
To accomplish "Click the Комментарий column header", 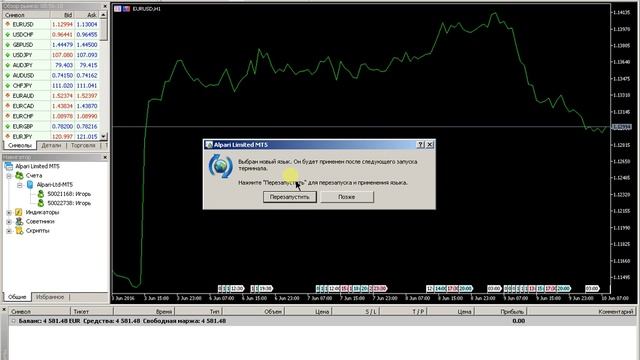I will tap(581, 311).
